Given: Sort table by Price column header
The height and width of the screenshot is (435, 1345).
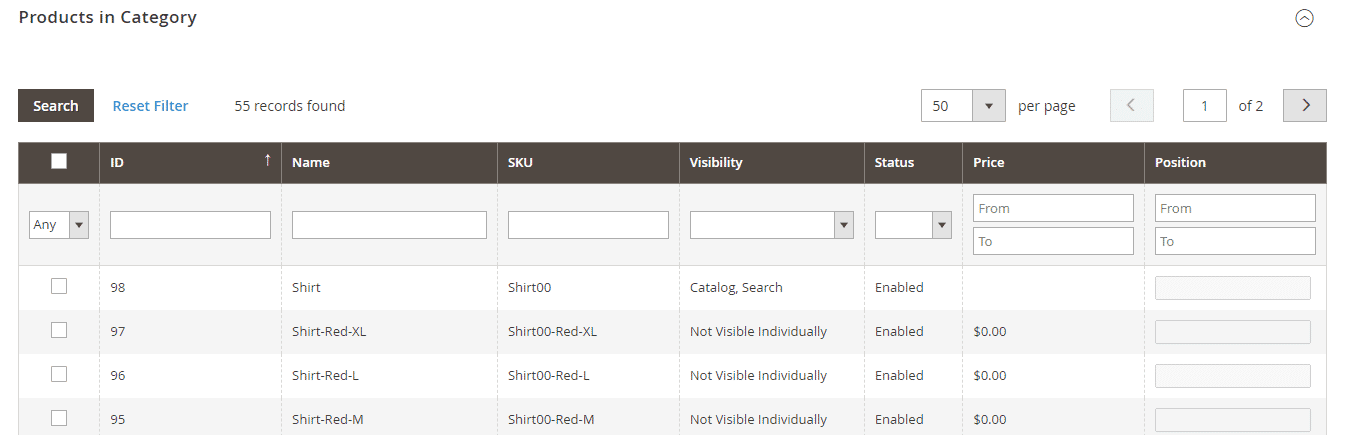Looking at the screenshot, I should (x=988, y=162).
